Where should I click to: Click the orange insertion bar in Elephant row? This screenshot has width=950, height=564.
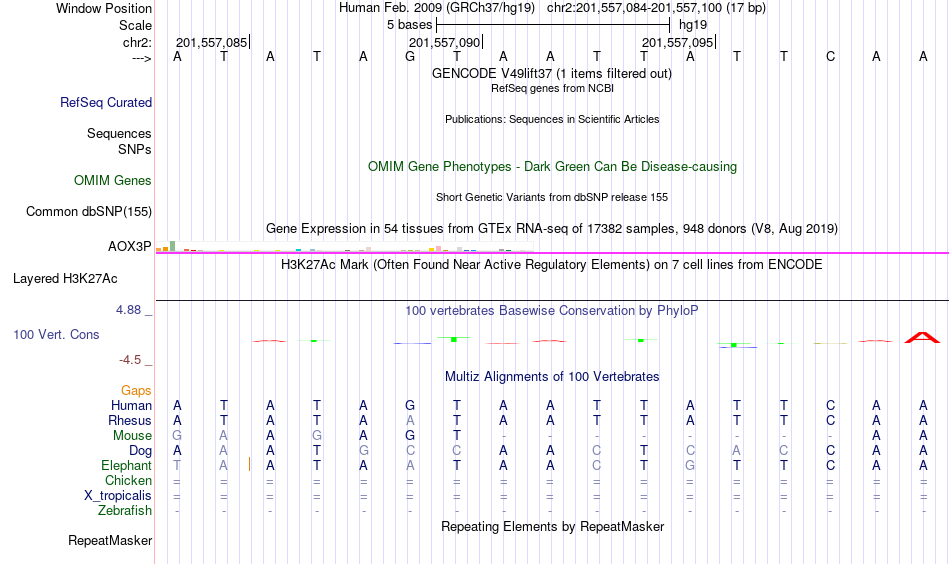point(250,465)
